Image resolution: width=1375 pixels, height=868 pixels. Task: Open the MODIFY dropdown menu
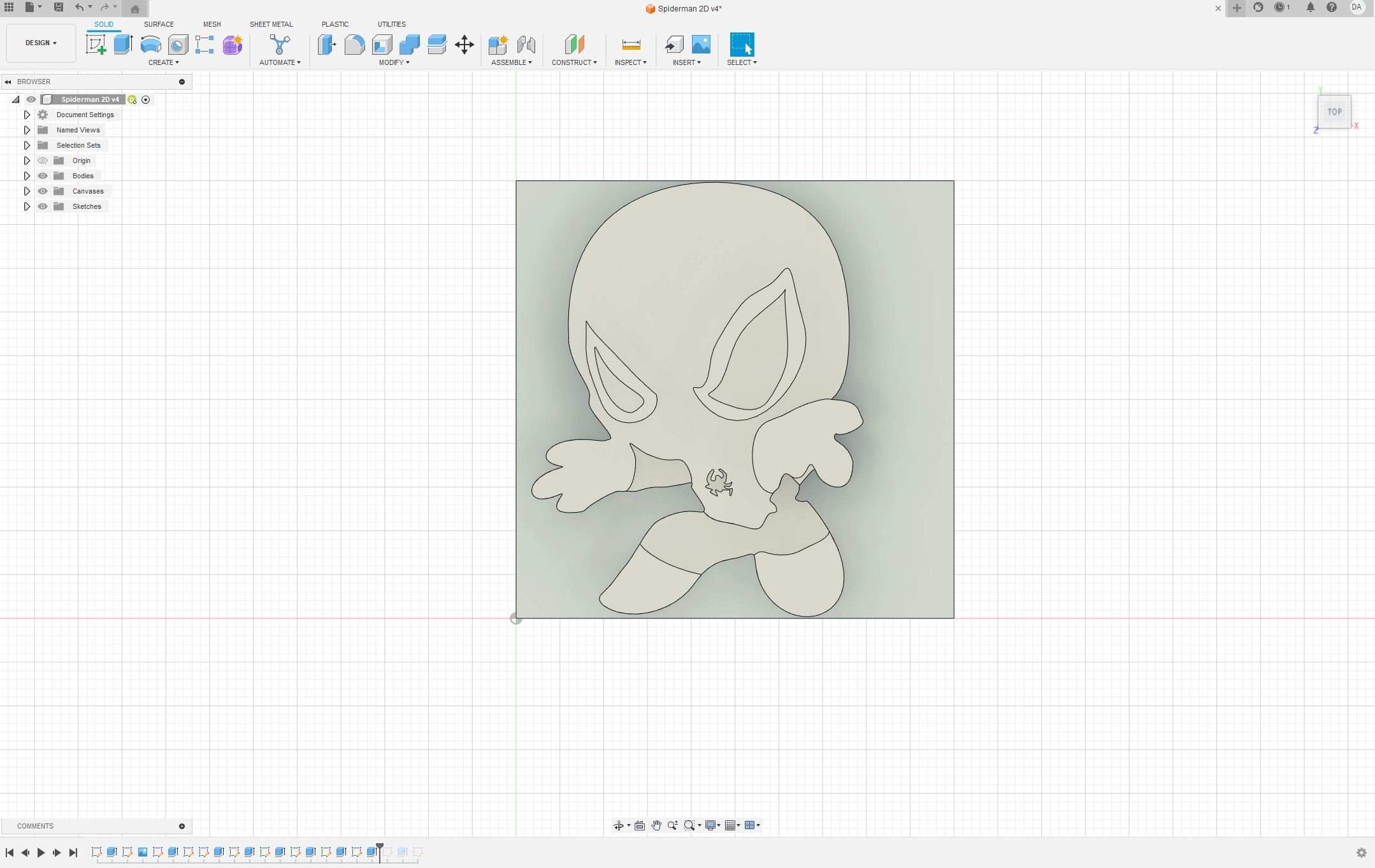pyautogui.click(x=394, y=62)
